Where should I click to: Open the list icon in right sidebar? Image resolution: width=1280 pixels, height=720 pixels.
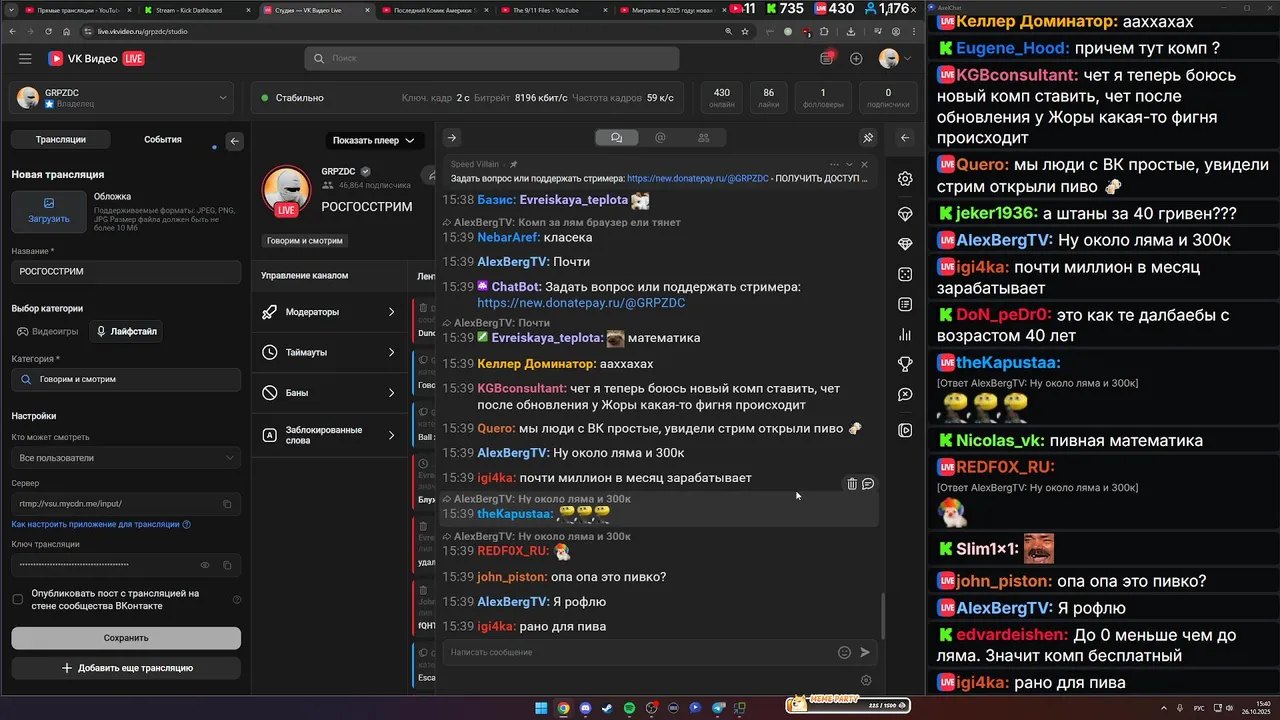(905, 304)
